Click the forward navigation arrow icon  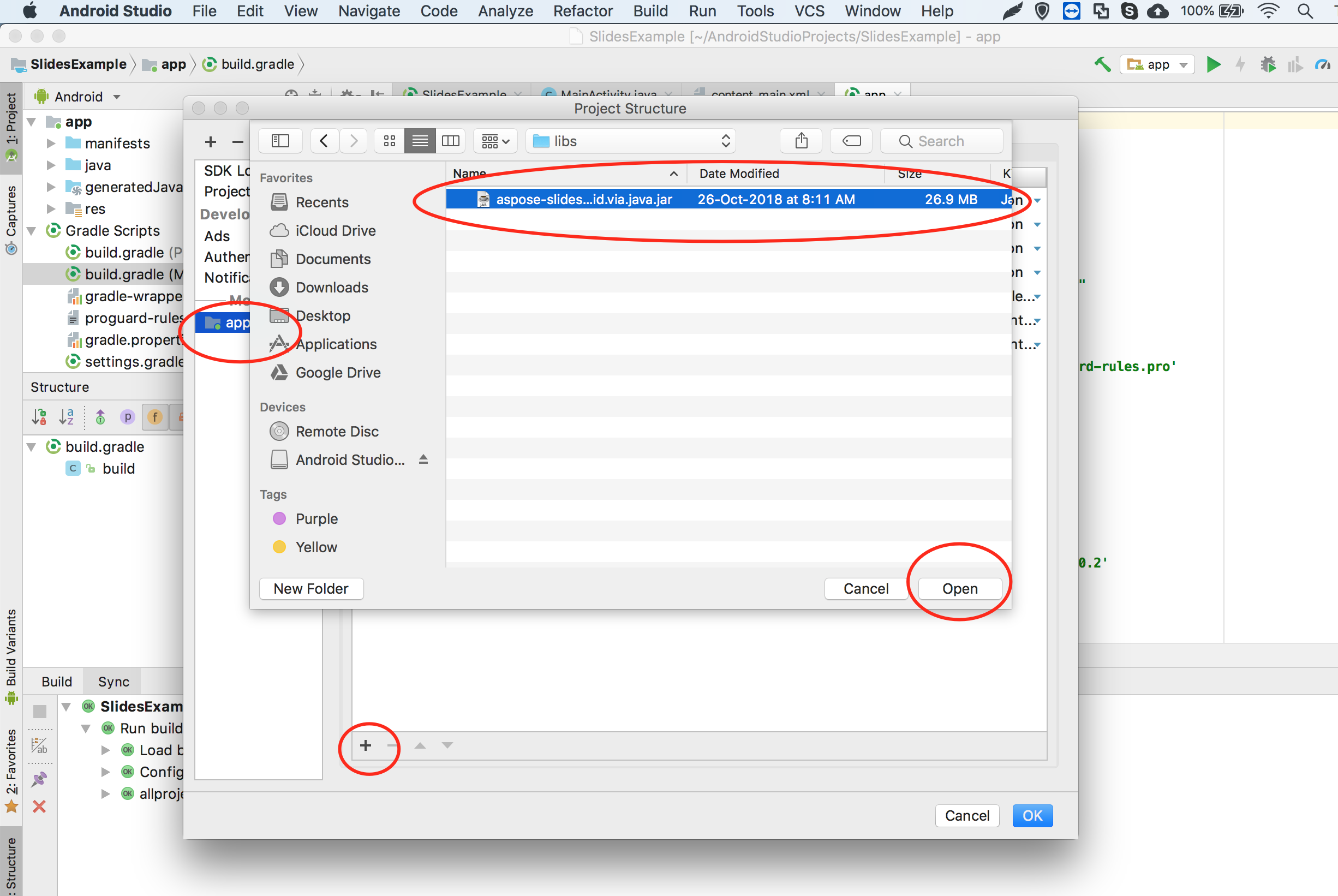(353, 140)
